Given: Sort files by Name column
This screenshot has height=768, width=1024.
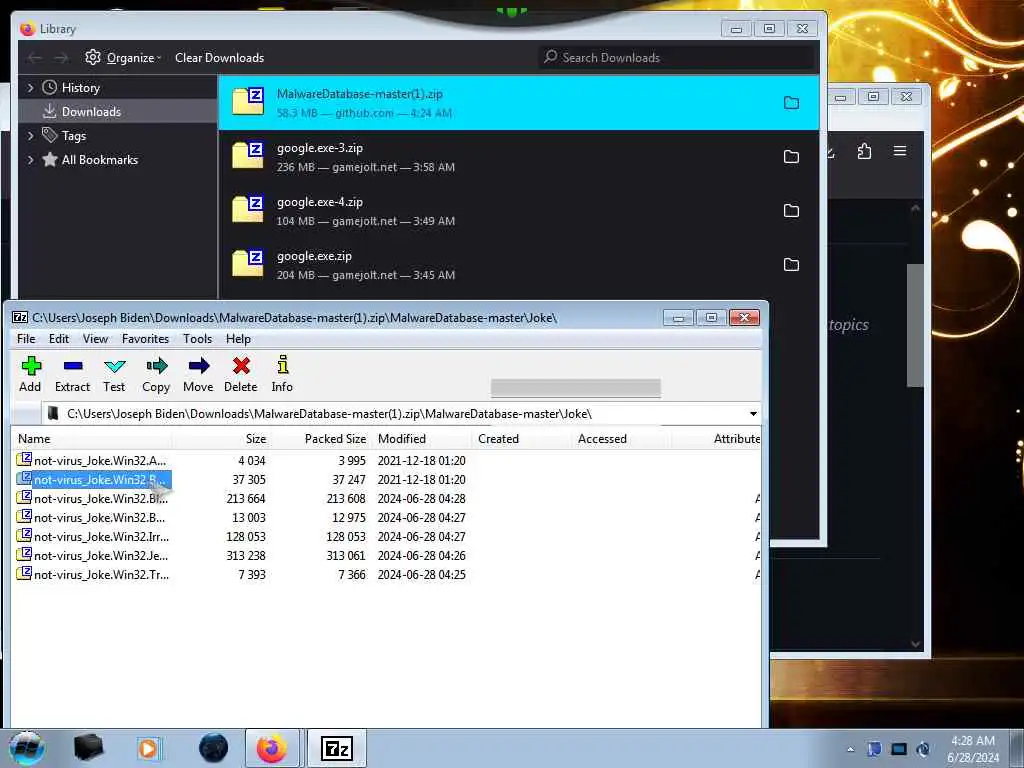Looking at the screenshot, I should [x=91, y=439].
